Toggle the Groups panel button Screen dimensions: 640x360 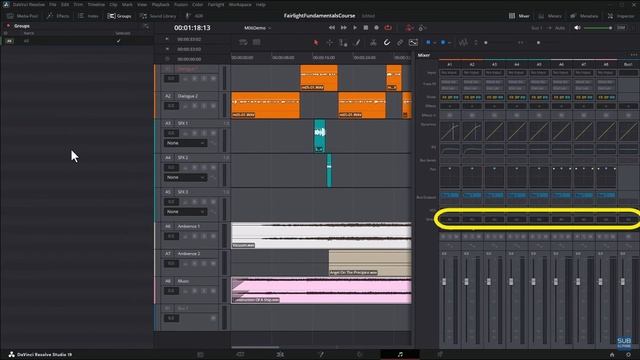point(119,16)
